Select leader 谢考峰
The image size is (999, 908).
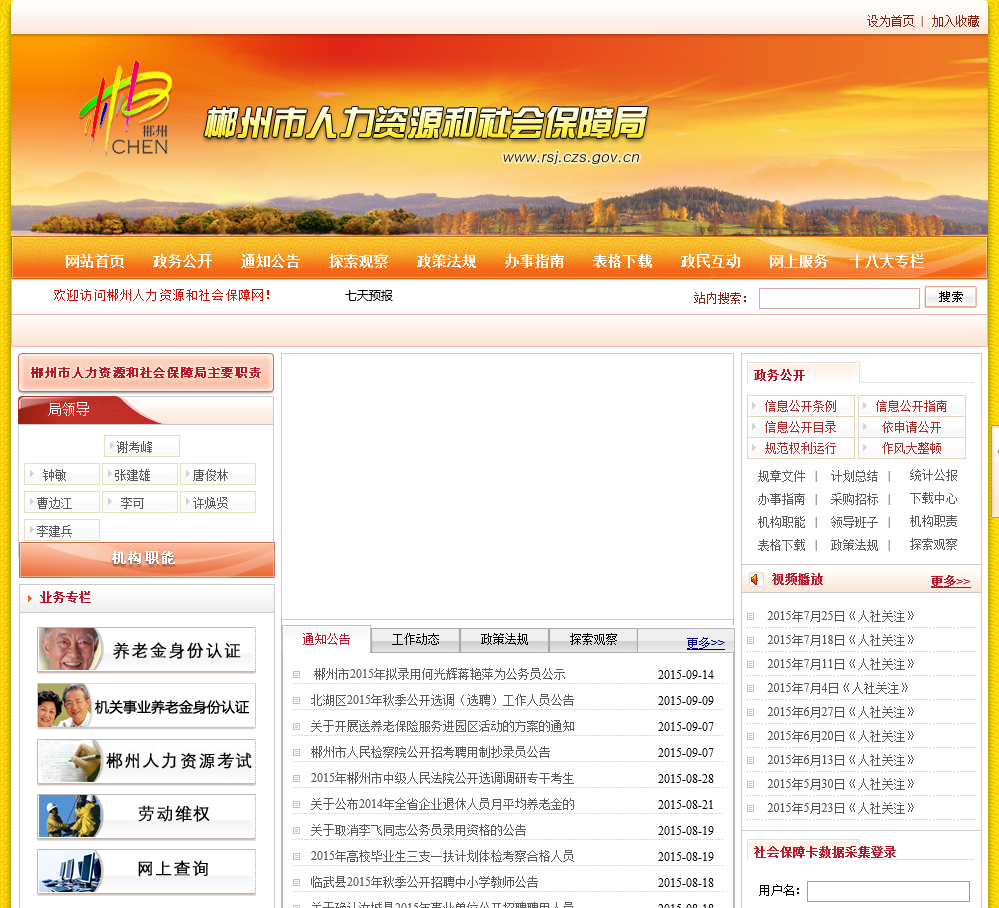tap(141, 447)
